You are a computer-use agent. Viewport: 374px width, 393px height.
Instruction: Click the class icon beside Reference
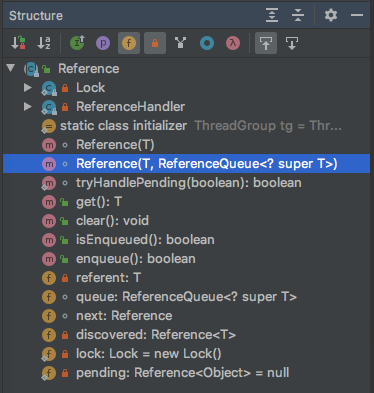click(x=32, y=69)
